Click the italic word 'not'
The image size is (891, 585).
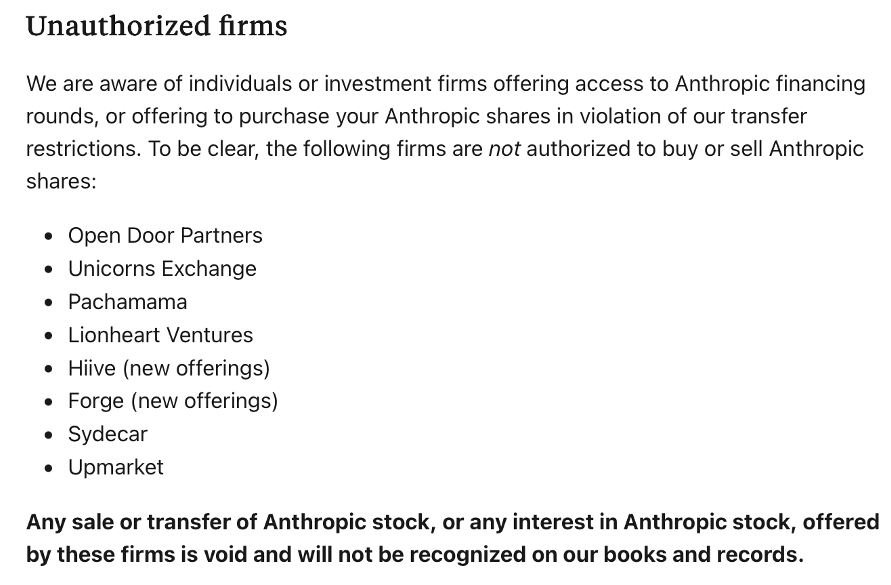click(504, 149)
